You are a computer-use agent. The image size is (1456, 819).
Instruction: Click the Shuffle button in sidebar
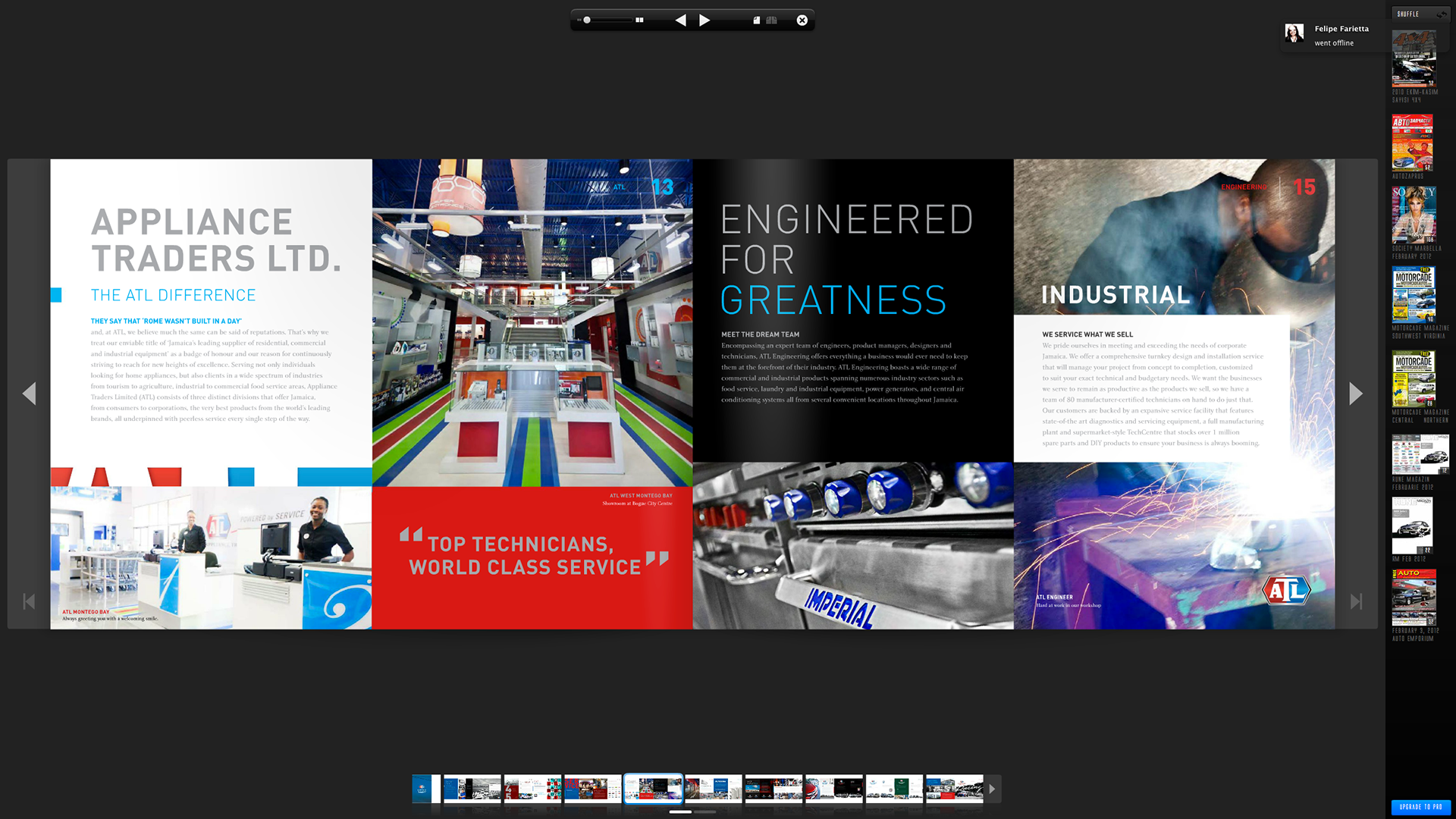coord(1420,14)
